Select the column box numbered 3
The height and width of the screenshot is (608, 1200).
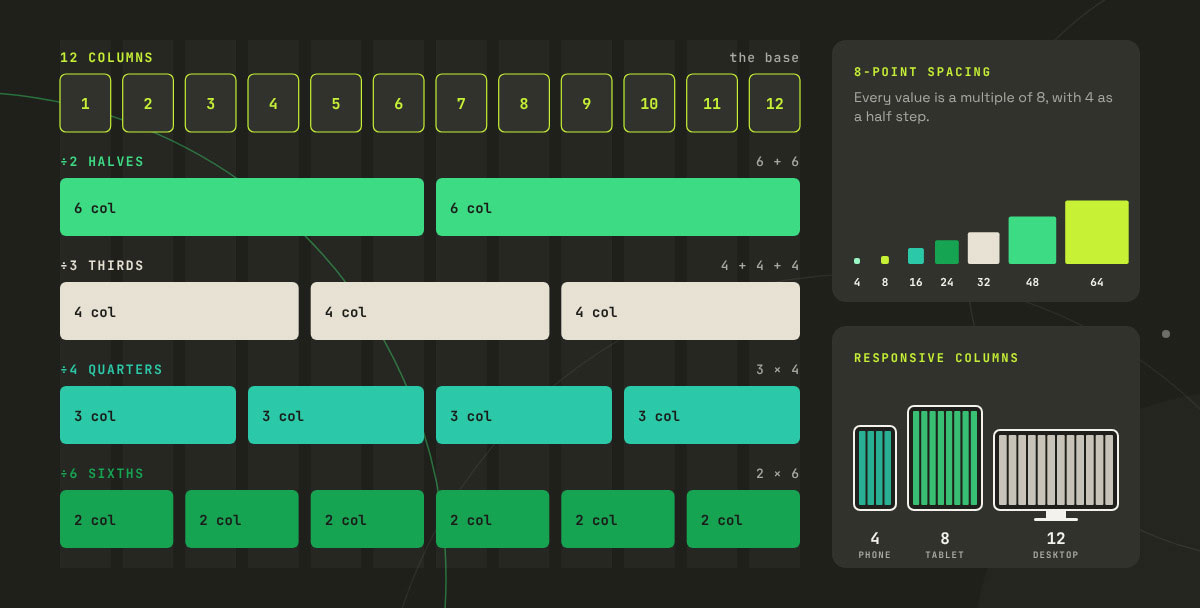point(211,103)
